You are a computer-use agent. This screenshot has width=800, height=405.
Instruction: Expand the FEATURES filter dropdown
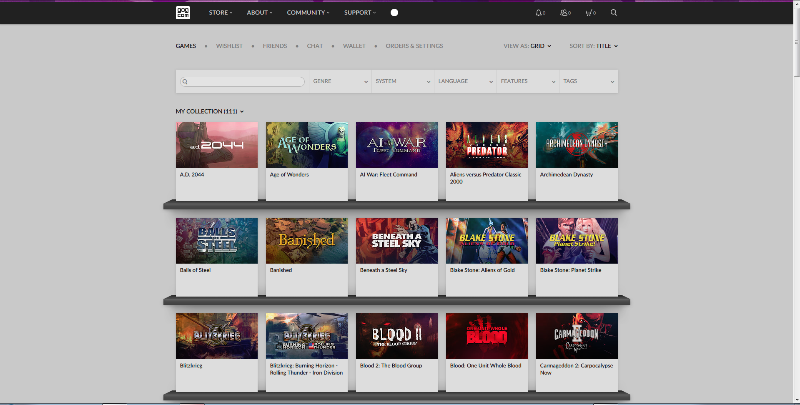pyautogui.click(x=528, y=82)
